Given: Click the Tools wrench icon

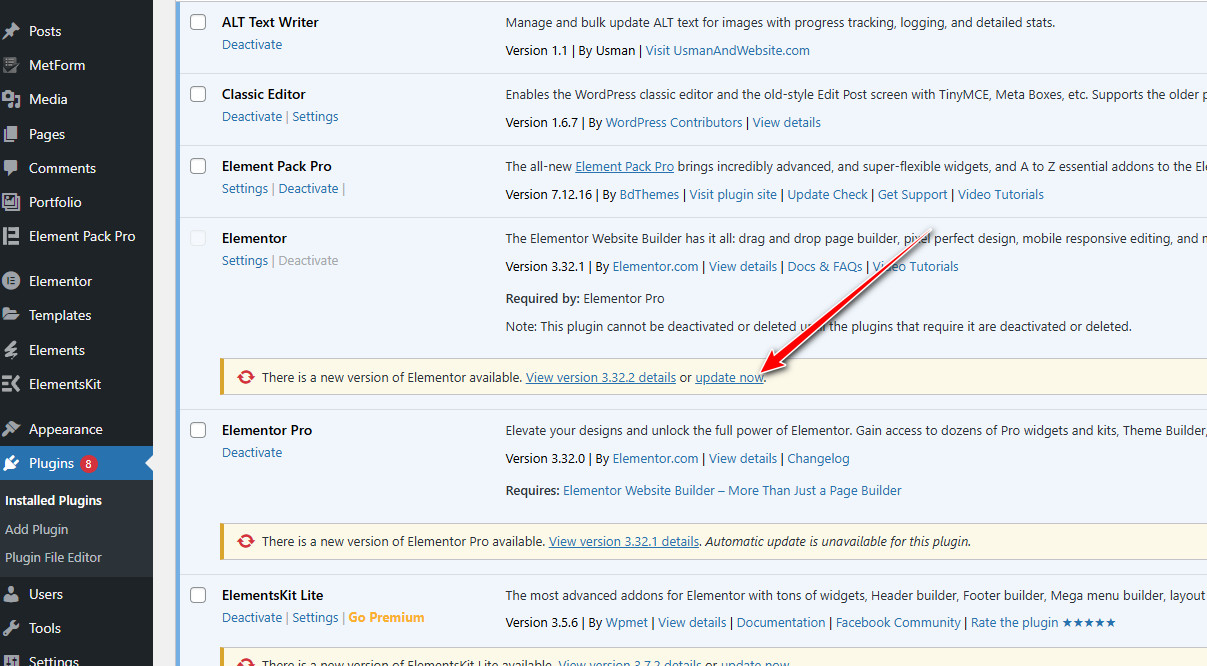Looking at the screenshot, I should (x=11, y=628).
